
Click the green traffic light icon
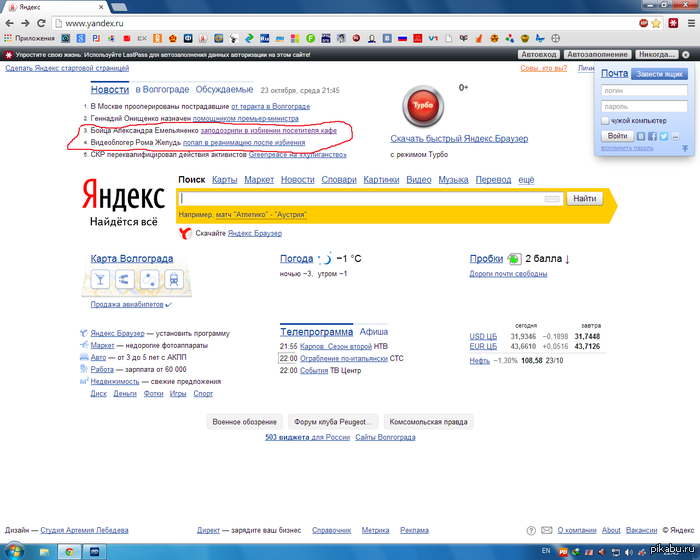click(515, 259)
